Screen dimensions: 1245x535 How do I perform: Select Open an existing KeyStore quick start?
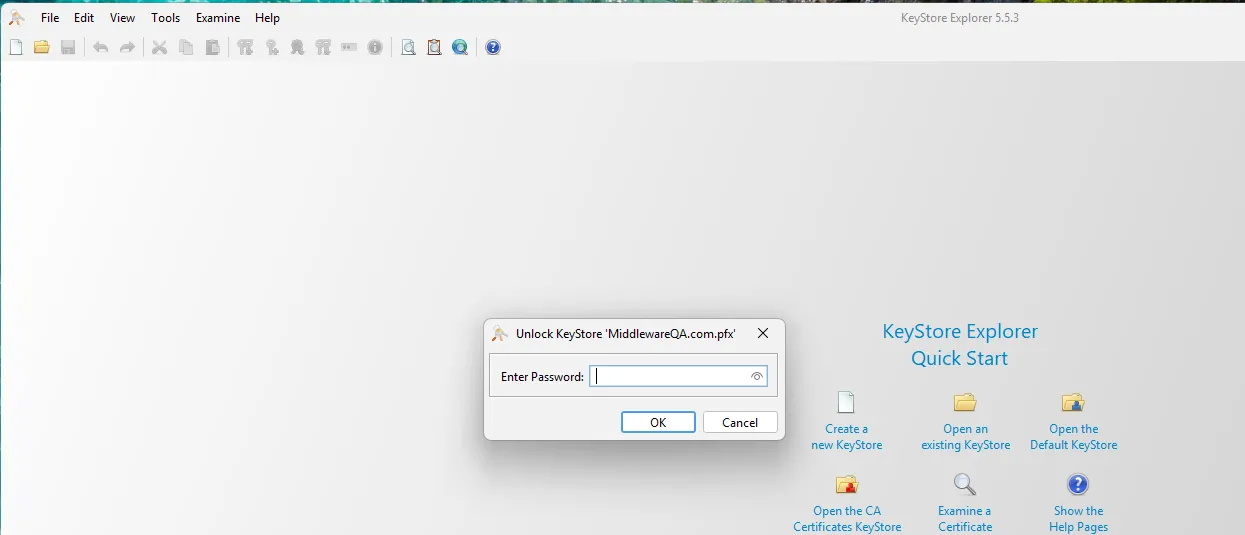click(x=965, y=422)
